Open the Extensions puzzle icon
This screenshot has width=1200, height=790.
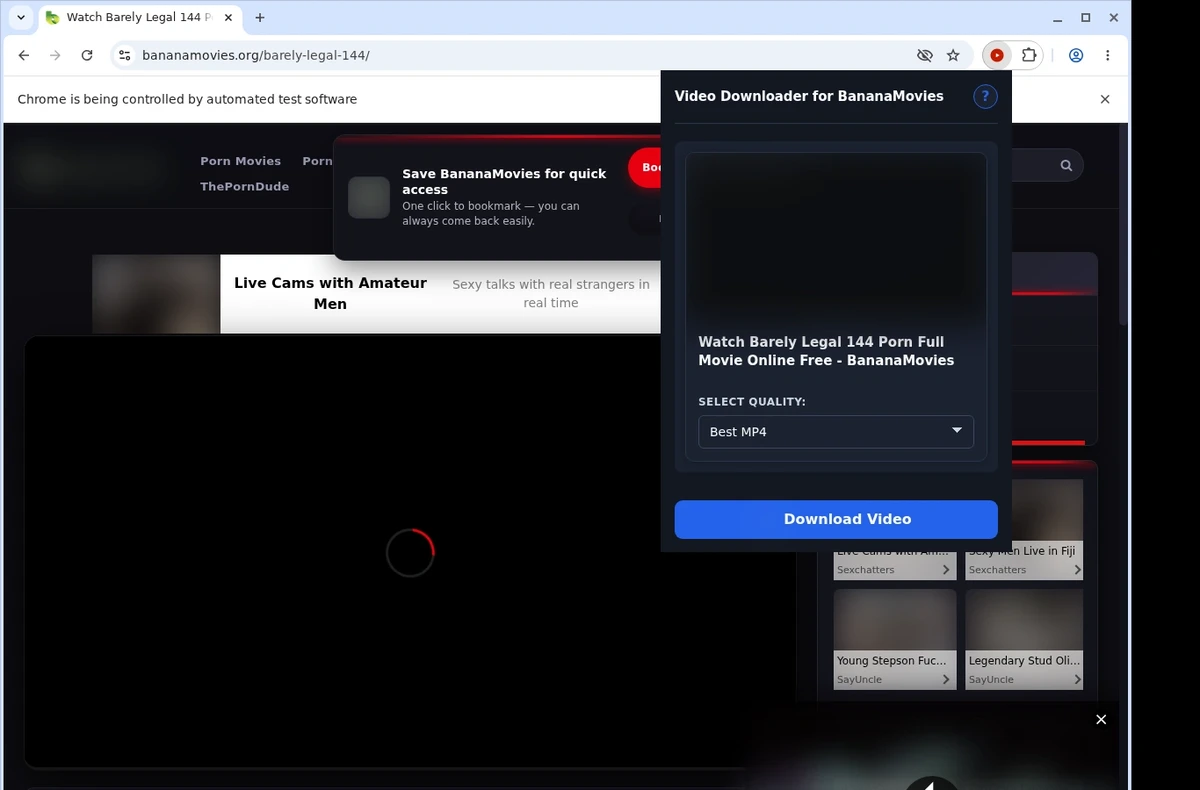1028,56
